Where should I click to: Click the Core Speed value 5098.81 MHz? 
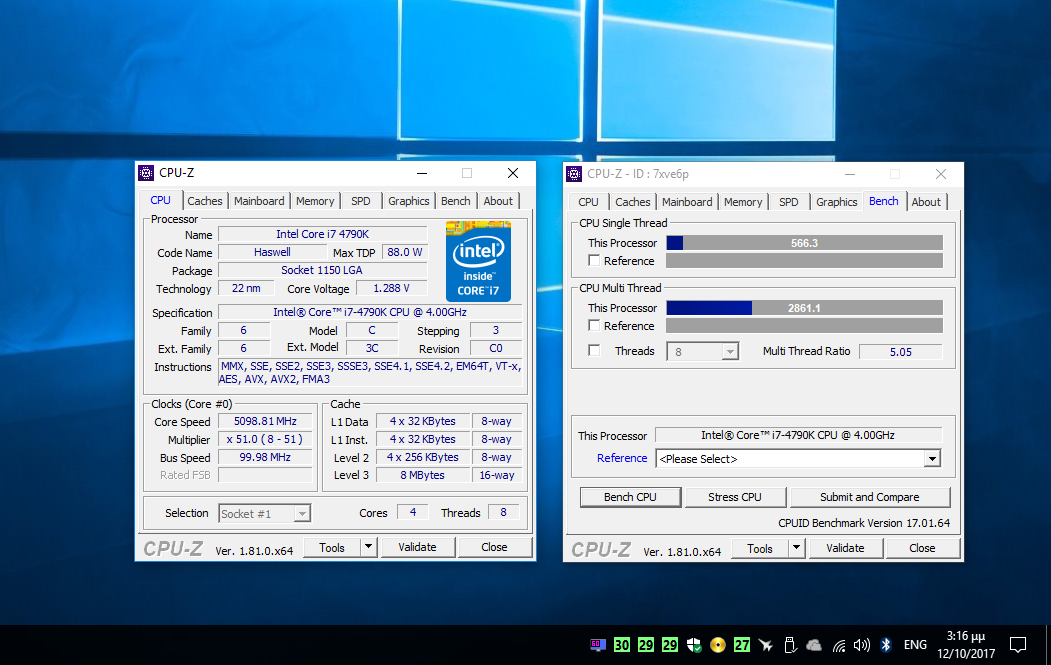[x=265, y=421]
